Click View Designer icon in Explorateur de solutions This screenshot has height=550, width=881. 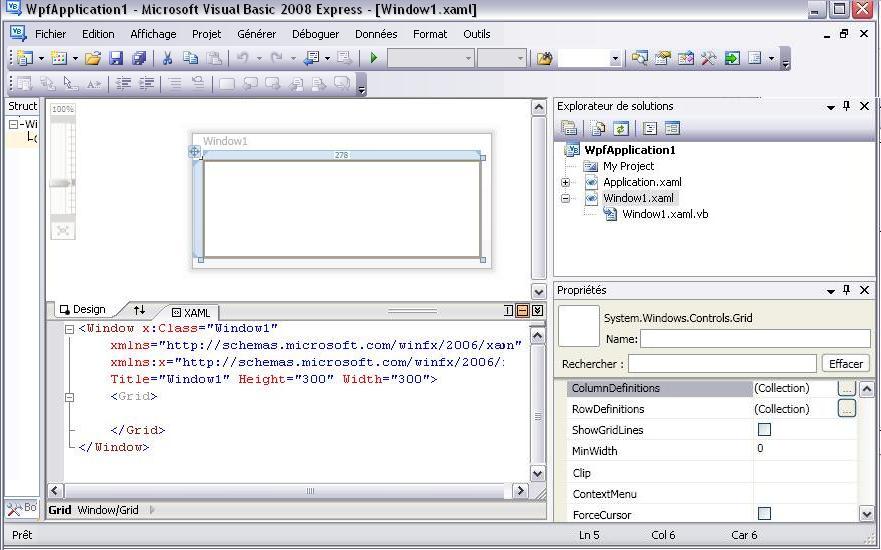[x=672, y=129]
